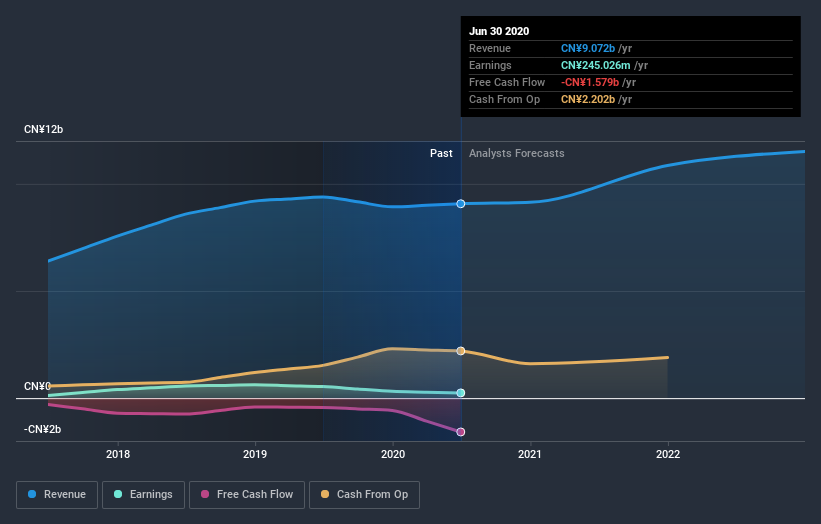Screen dimensions: 821x524
Task: Click the Past section label
Action: point(441,153)
